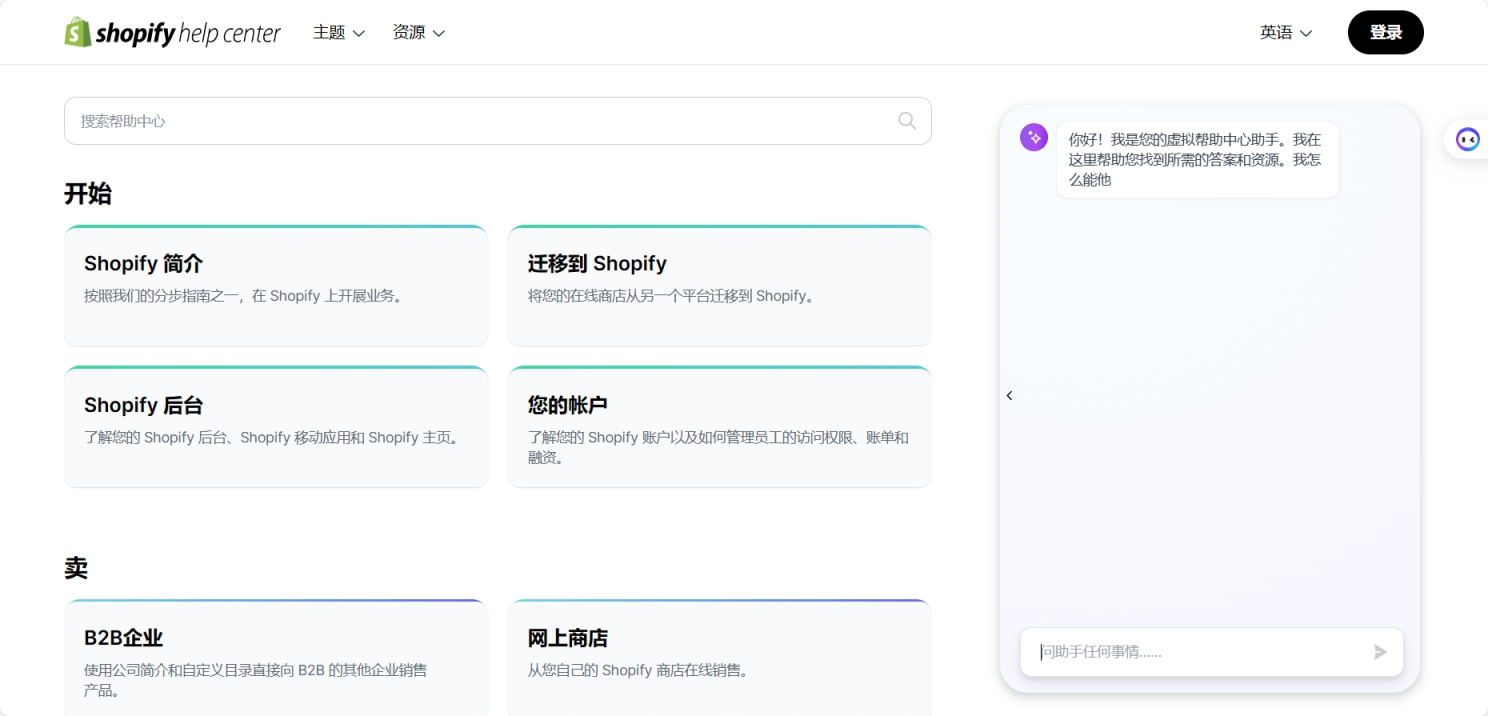Click the 开始 section heading
This screenshot has height=716, width=1488.
[x=88, y=194]
